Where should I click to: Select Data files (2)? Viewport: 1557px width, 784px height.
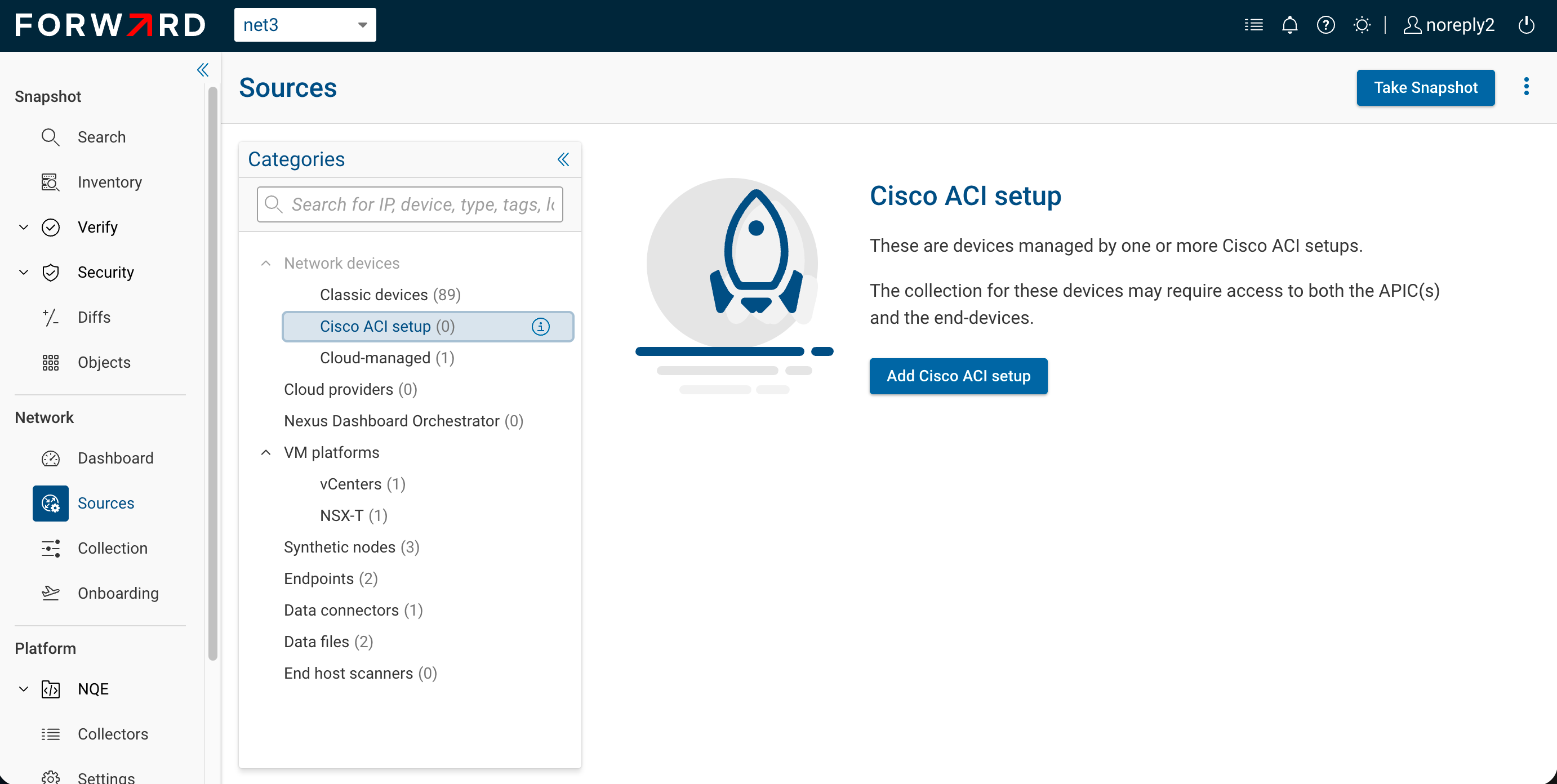coord(329,642)
